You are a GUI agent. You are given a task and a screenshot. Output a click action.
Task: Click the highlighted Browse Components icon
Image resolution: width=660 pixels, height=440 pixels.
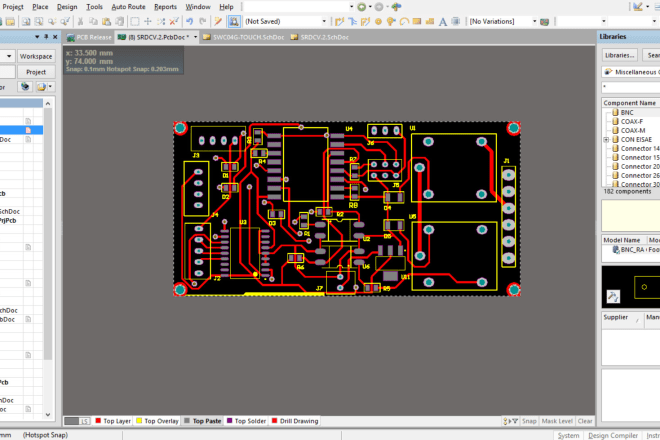point(234,21)
